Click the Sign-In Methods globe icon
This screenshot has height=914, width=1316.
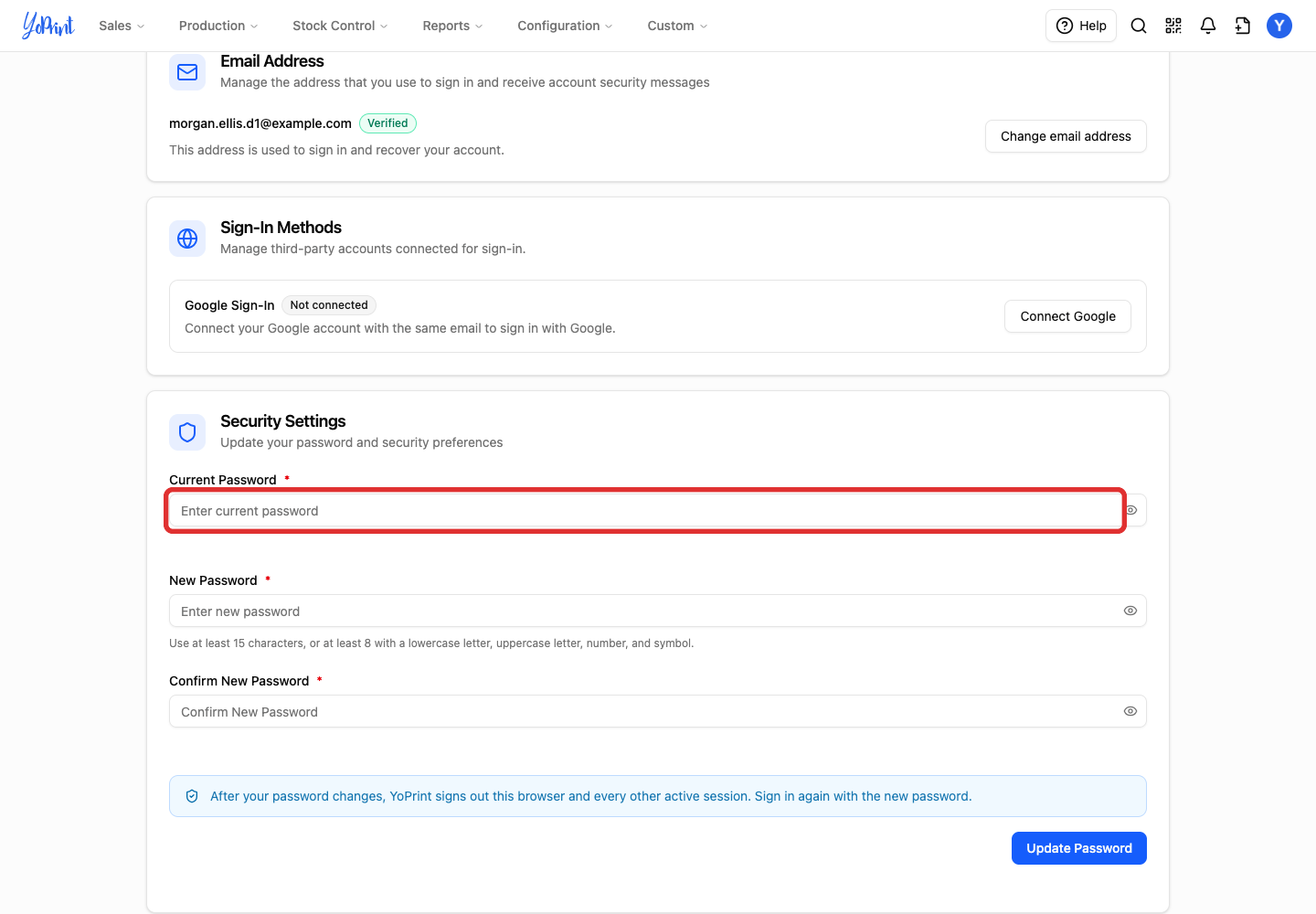(187, 239)
